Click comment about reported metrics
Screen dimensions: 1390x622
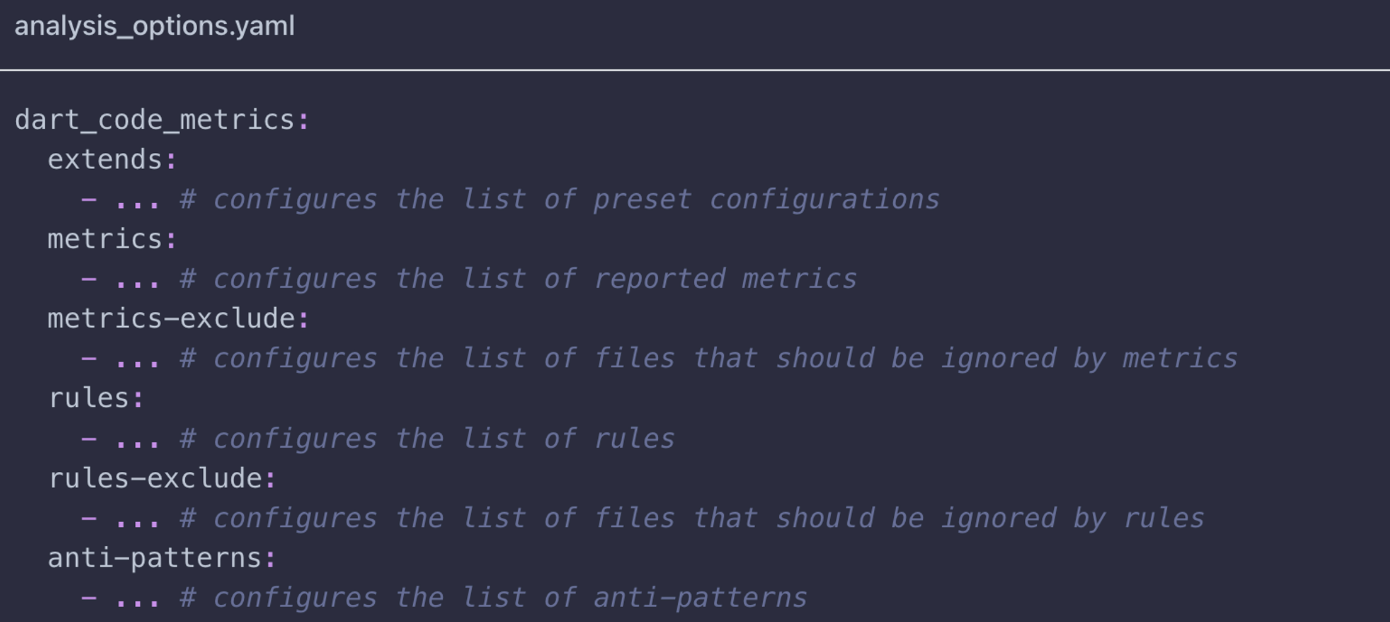pos(518,279)
